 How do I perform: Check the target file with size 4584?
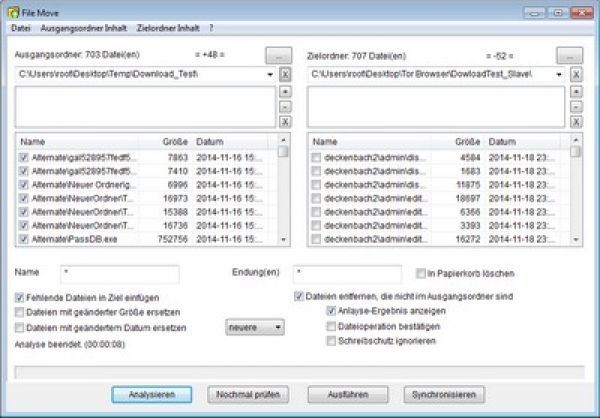coord(316,157)
